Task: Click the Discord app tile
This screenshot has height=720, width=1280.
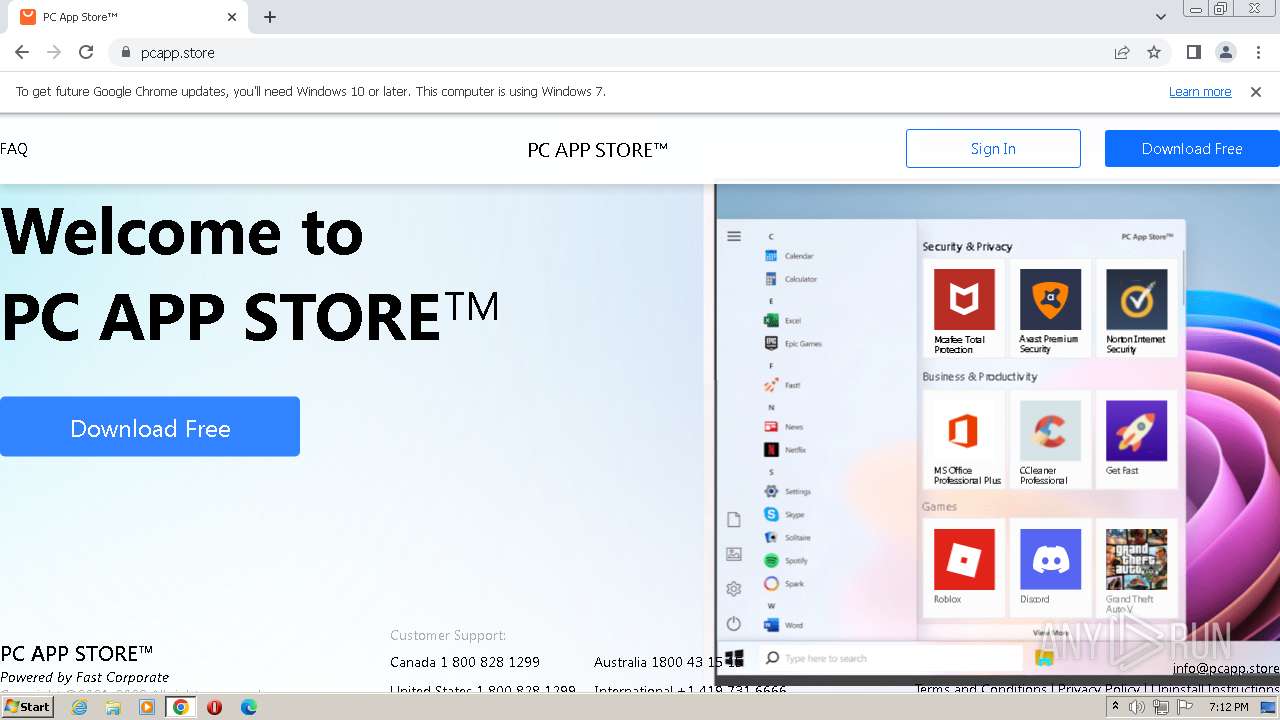Action: pos(1050,567)
